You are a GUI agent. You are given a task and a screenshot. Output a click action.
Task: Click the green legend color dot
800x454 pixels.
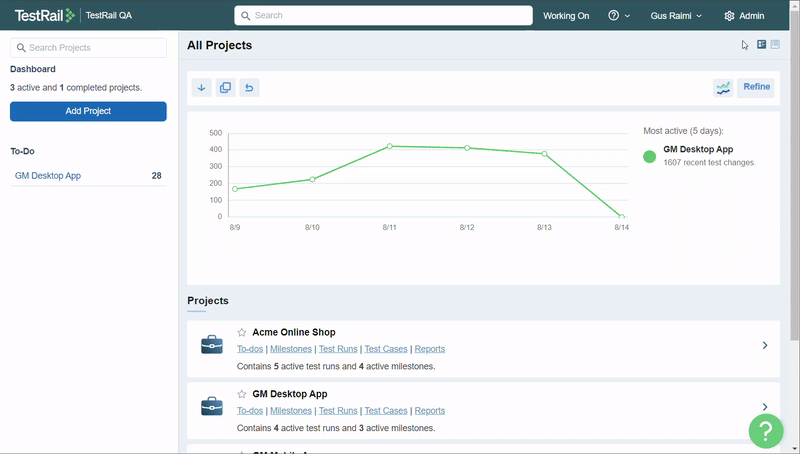click(x=649, y=157)
